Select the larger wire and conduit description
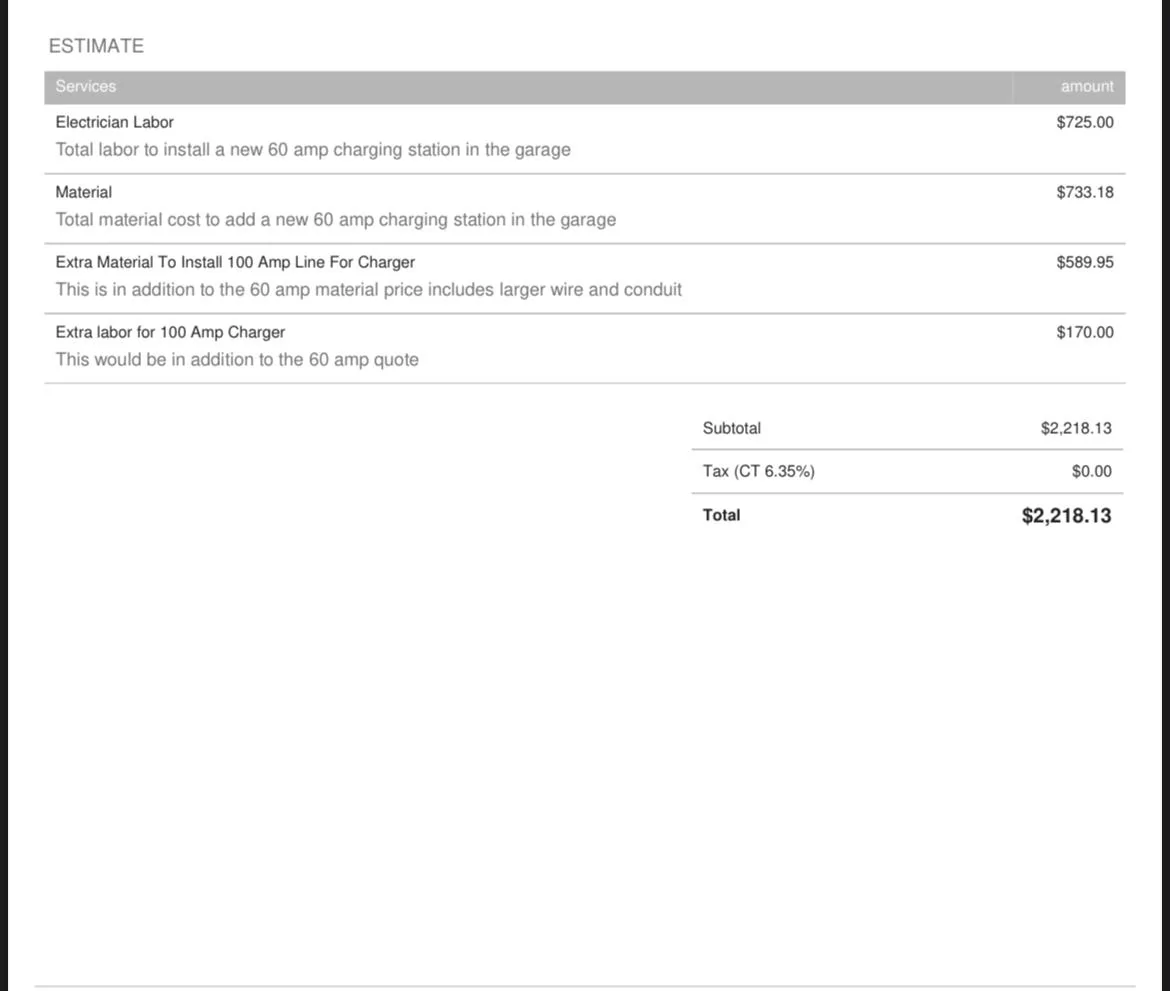Screen dimensions: 1170x991 pos(369,290)
